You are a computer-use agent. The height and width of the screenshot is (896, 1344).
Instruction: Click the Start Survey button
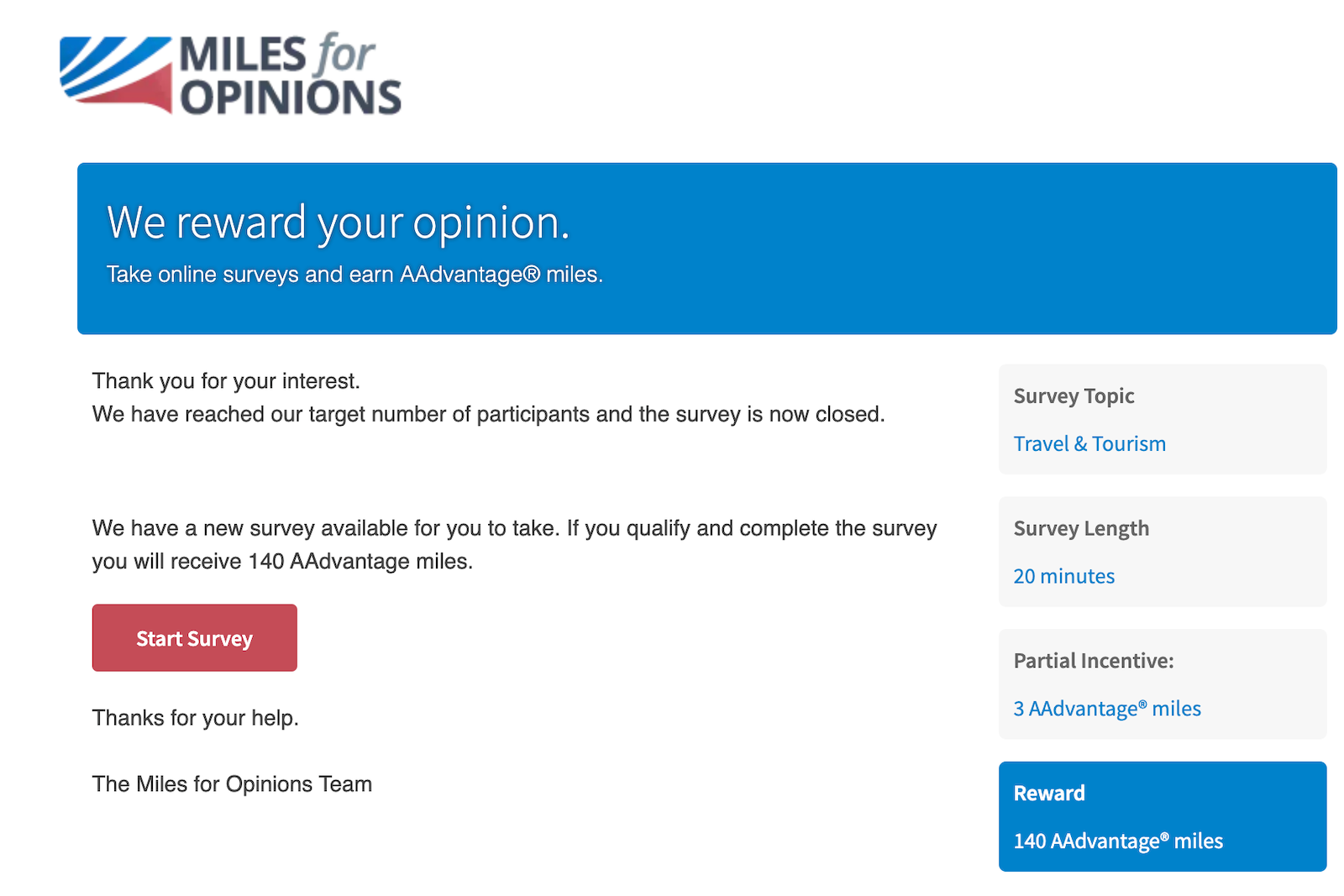coord(194,638)
